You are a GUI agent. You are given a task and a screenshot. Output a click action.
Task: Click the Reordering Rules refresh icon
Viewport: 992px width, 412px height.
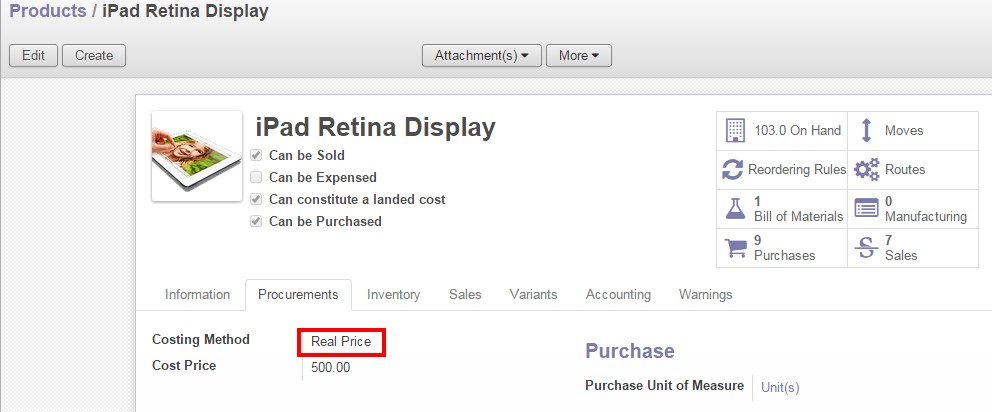[x=733, y=170]
